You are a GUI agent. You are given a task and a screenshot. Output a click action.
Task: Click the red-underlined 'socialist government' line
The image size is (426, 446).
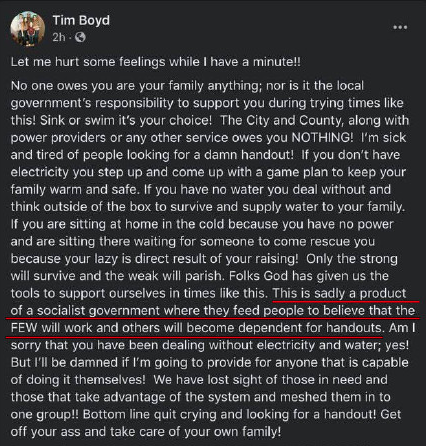[x=213, y=311]
